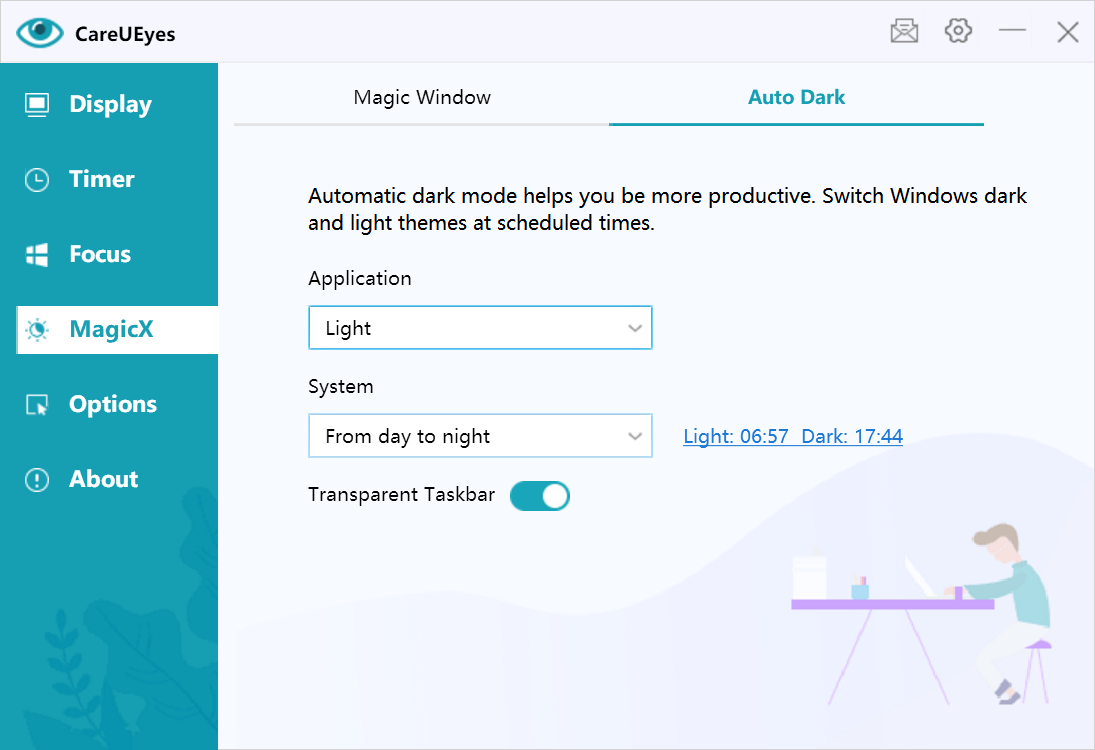Image resolution: width=1095 pixels, height=750 pixels.
Task: Open the About section label
Action: (103, 480)
